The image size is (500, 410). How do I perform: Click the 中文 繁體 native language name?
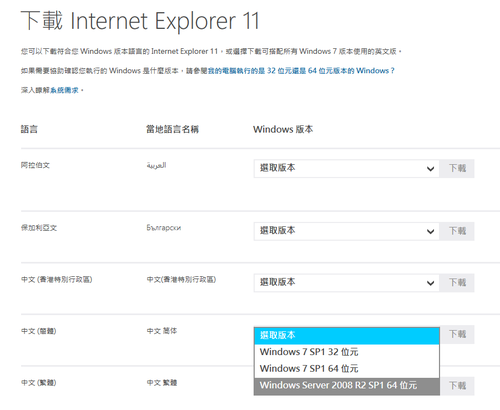click(x=162, y=383)
